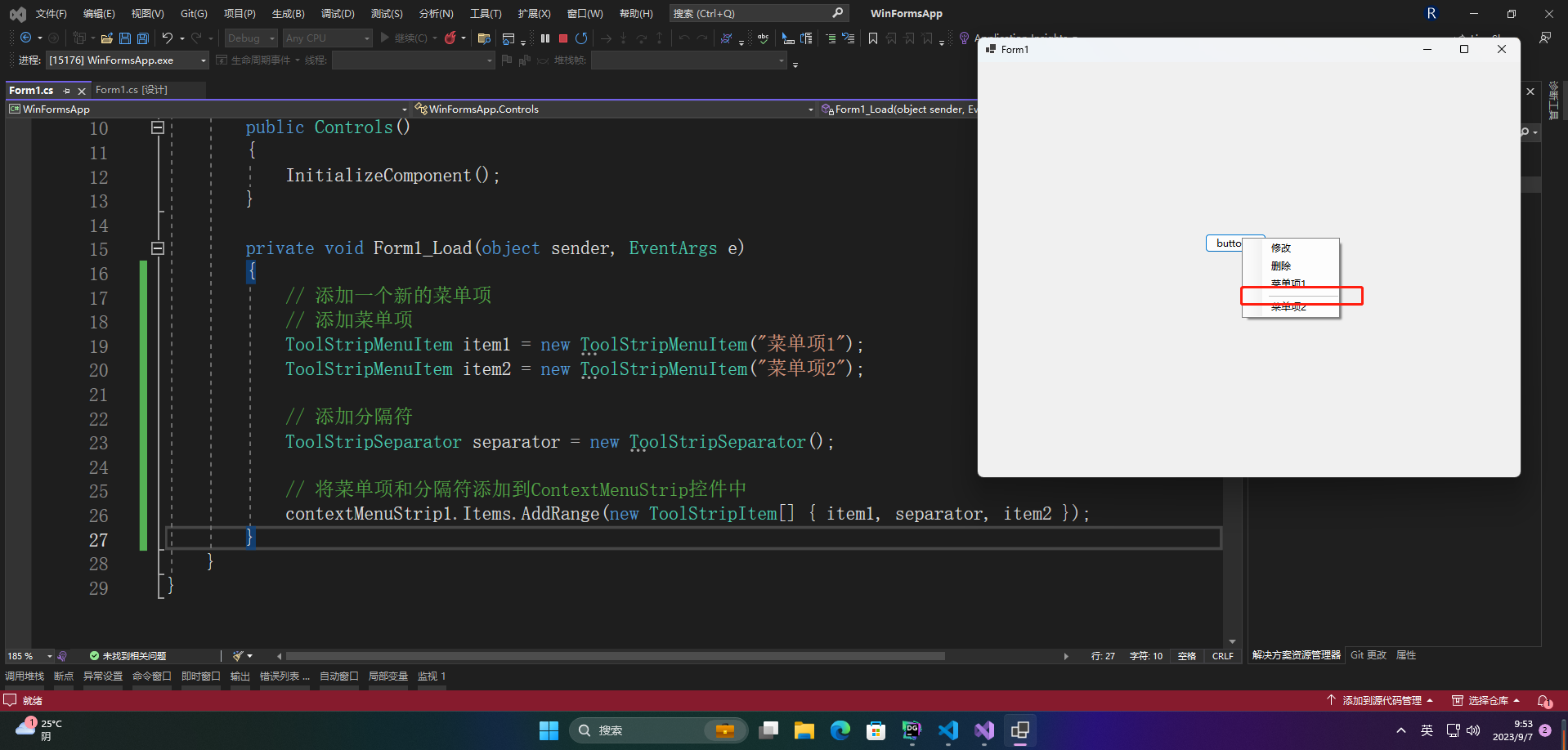The height and width of the screenshot is (750, 1568).
Task: Click the user account R avatar
Action: pos(1431,13)
